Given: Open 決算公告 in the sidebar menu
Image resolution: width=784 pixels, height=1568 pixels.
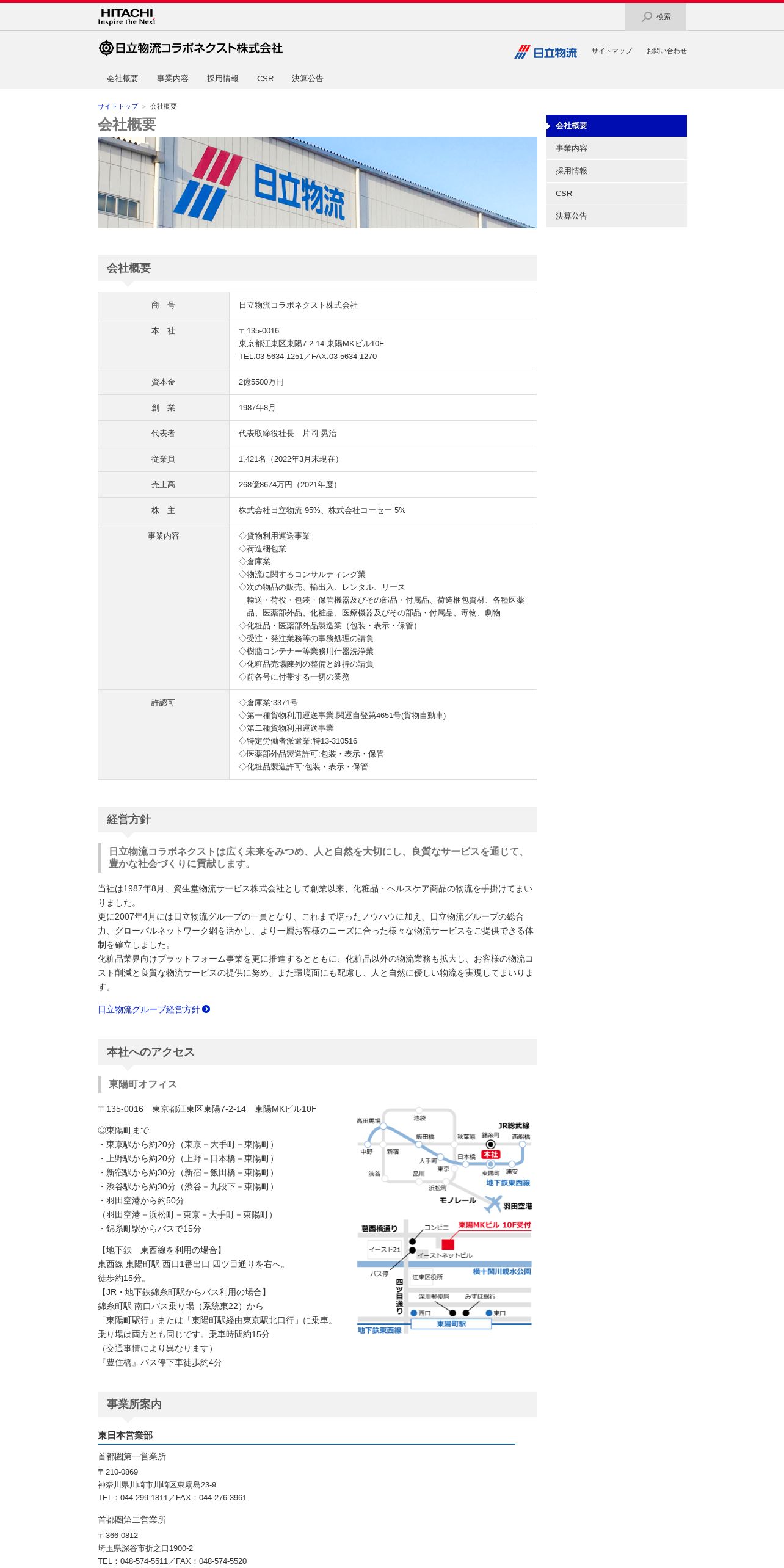Looking at the screenshot, I should coord(617,216).
